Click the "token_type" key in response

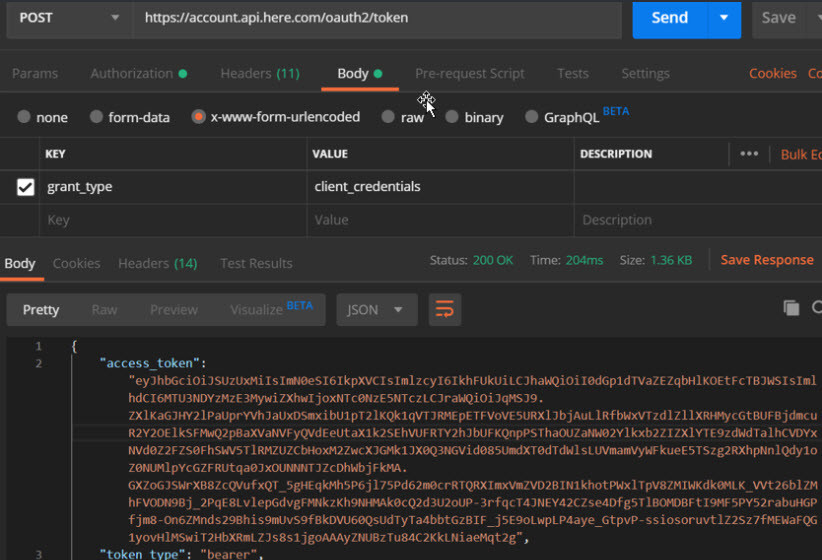click(143, 554)
